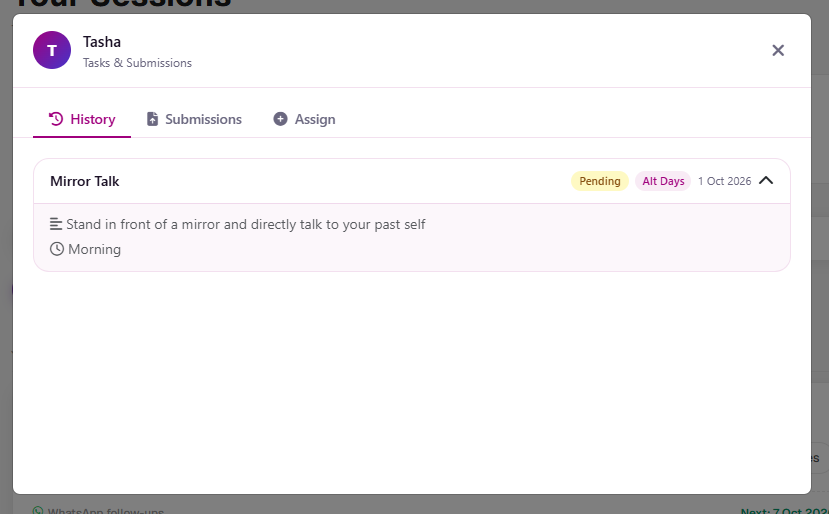829x514 pixels.
Task: Click Tasha's purple avatar circle
Action: coord(52,50)
